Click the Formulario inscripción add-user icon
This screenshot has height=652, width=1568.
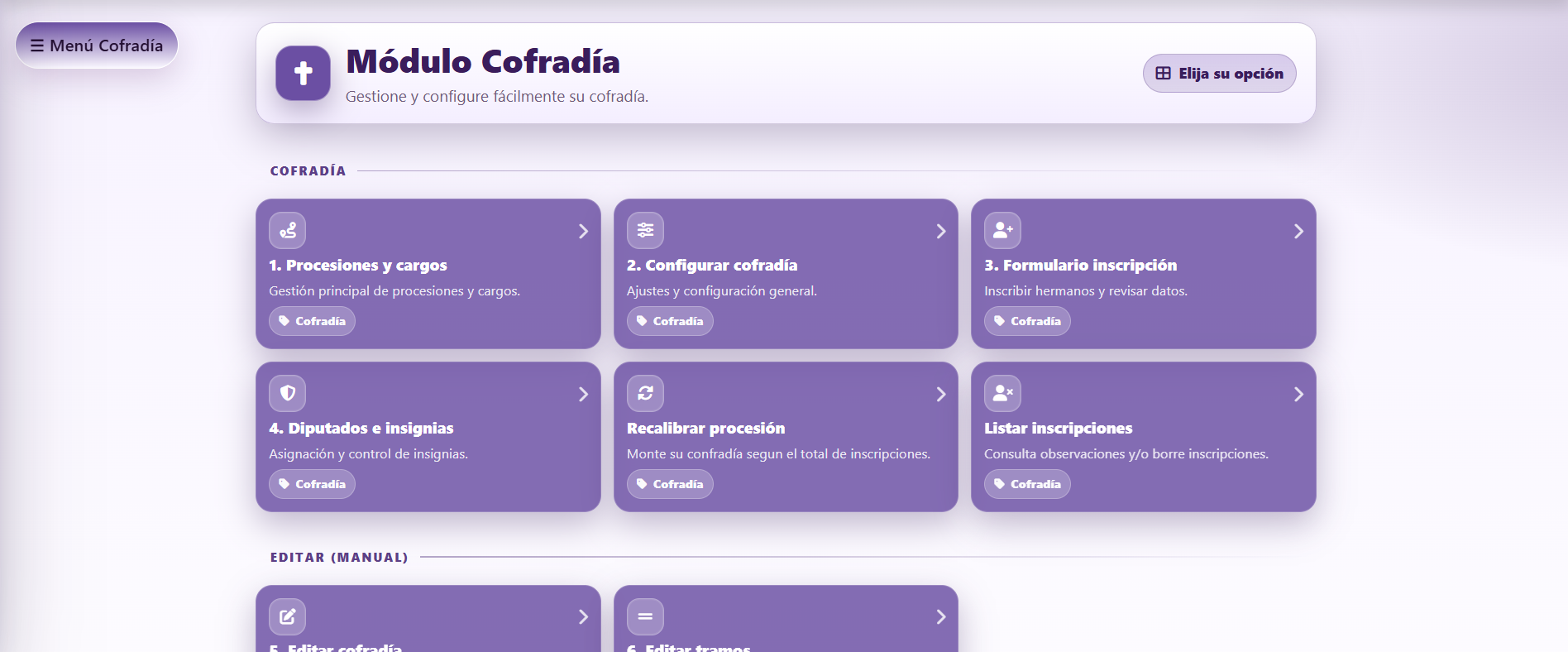pos(1002,231)
